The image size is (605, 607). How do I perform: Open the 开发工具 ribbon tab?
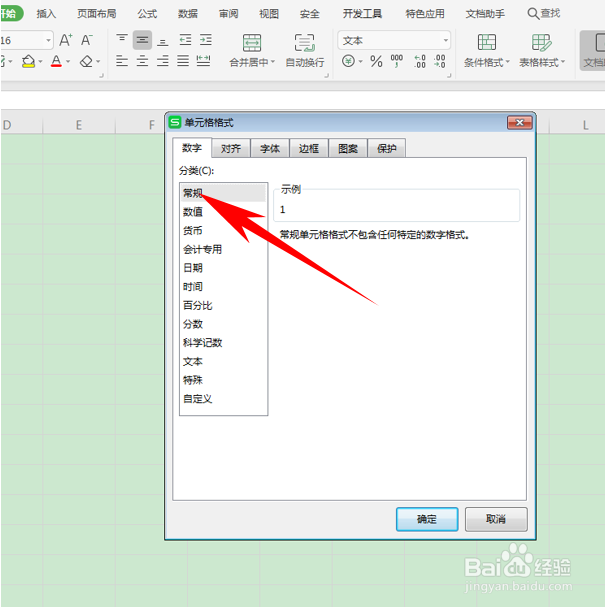click(362, 14)
